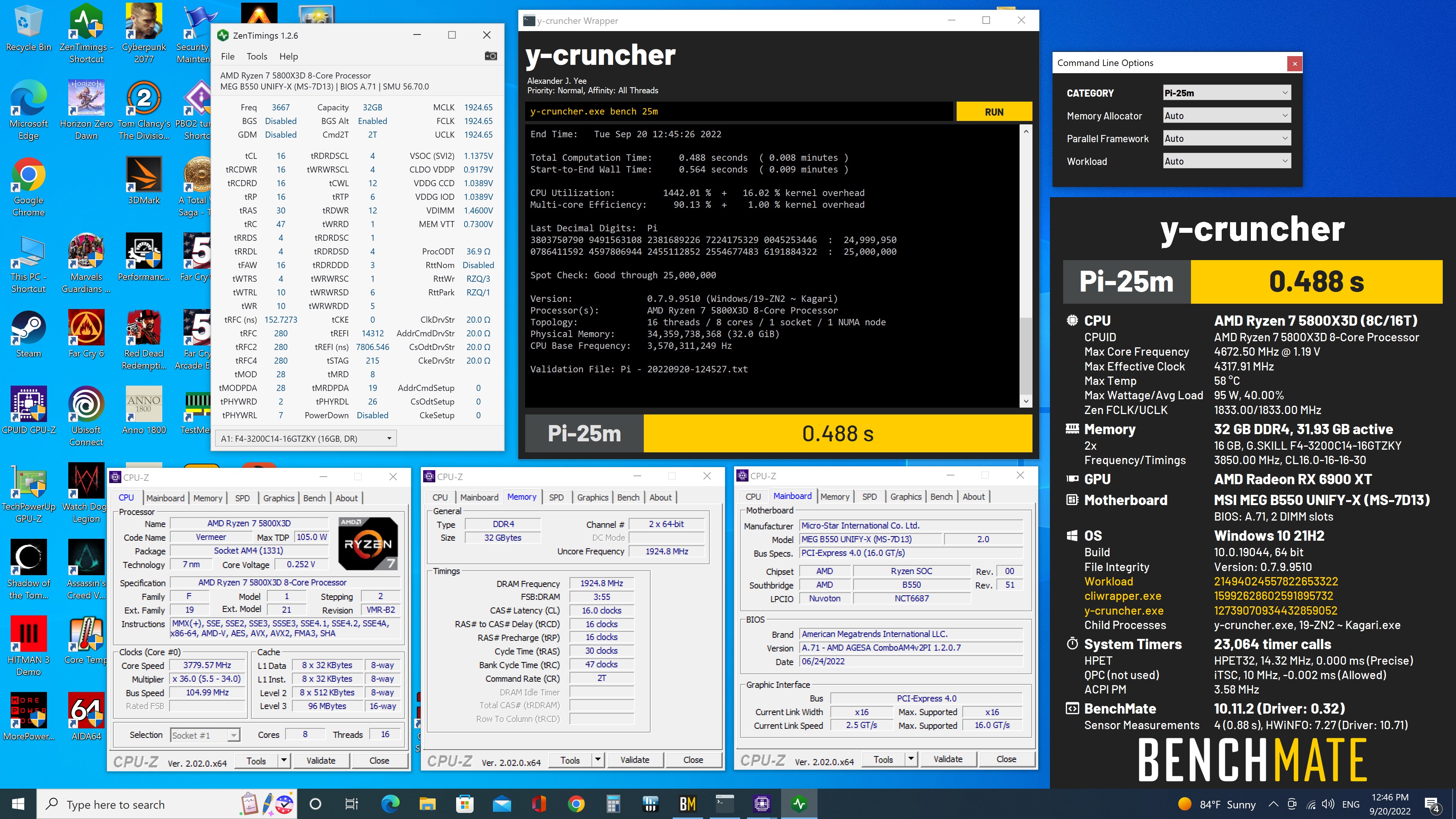Open Google Chrome desktop shortcut
Viewport: 1456px width, 819px height.
coord(28,187)
